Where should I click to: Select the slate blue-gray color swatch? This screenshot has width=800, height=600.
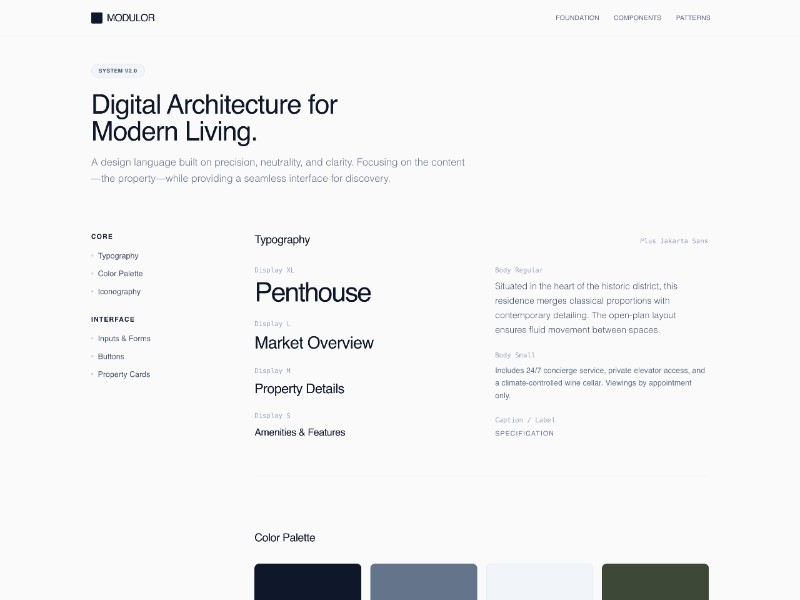pos(423,582)
